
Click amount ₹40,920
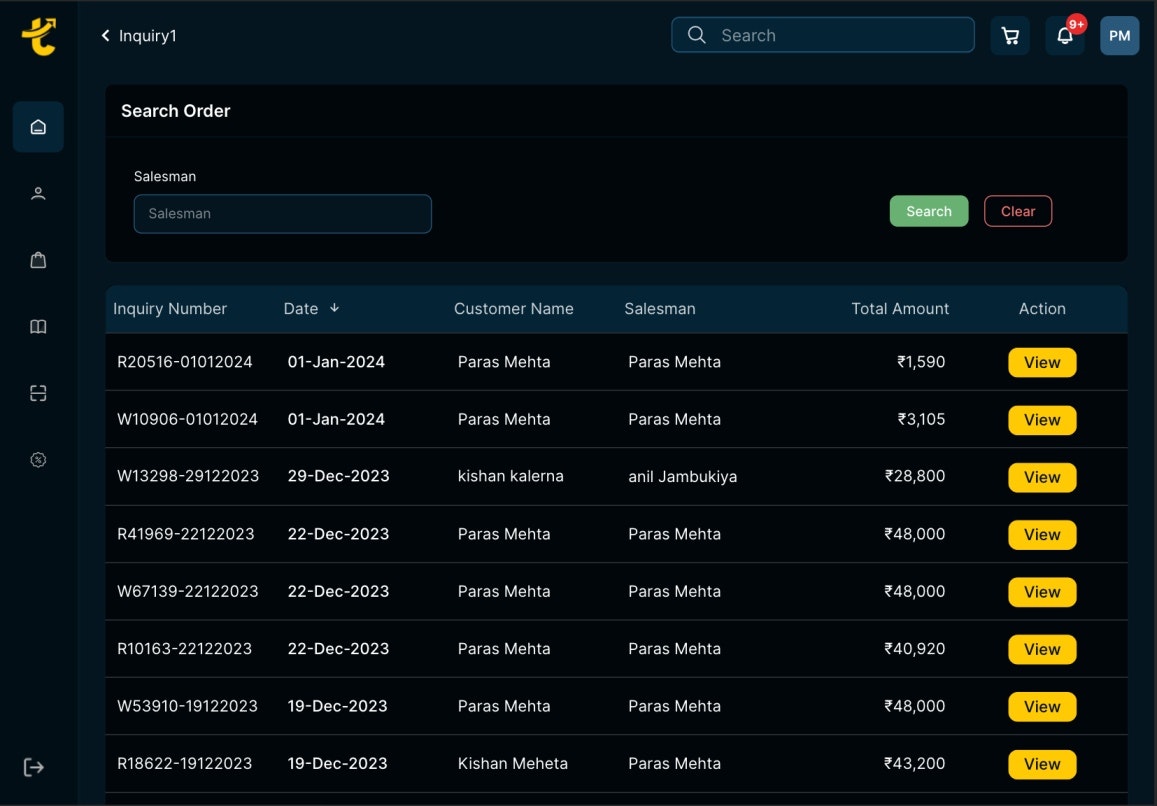click(x=915, y=649)
